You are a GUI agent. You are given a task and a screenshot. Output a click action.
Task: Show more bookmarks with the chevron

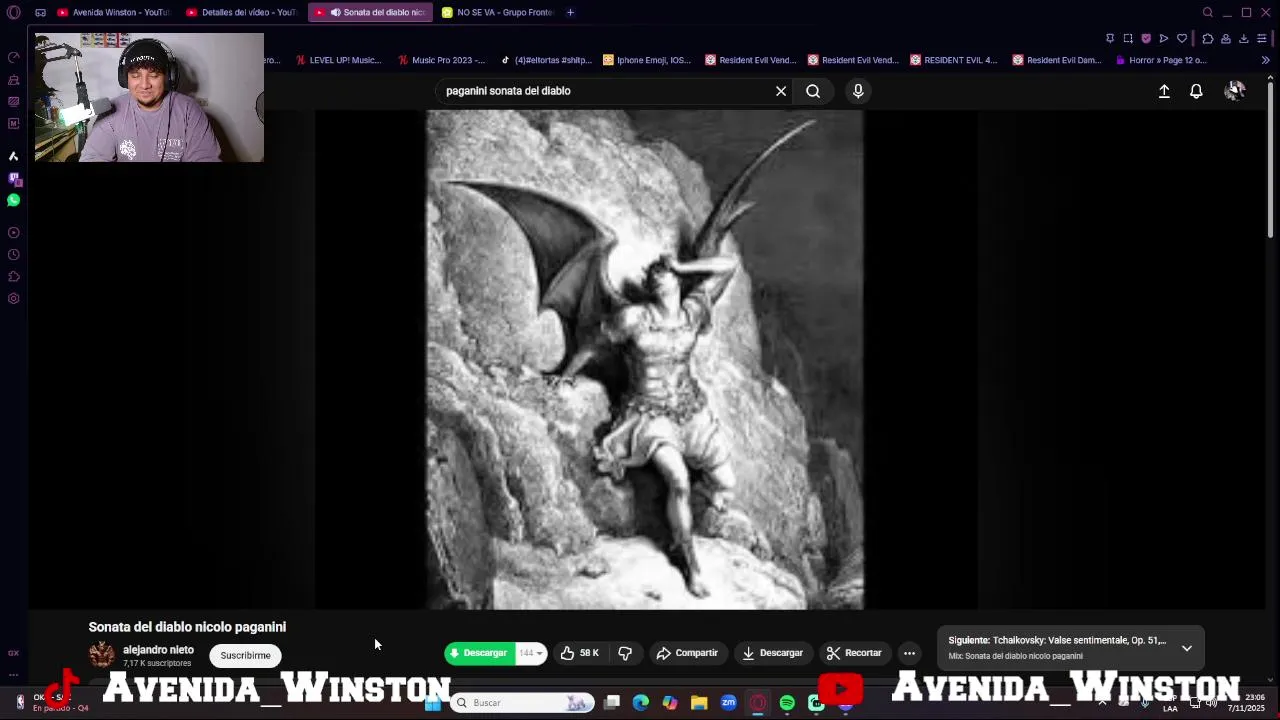pyautogui.click(x=1265, y=60)
